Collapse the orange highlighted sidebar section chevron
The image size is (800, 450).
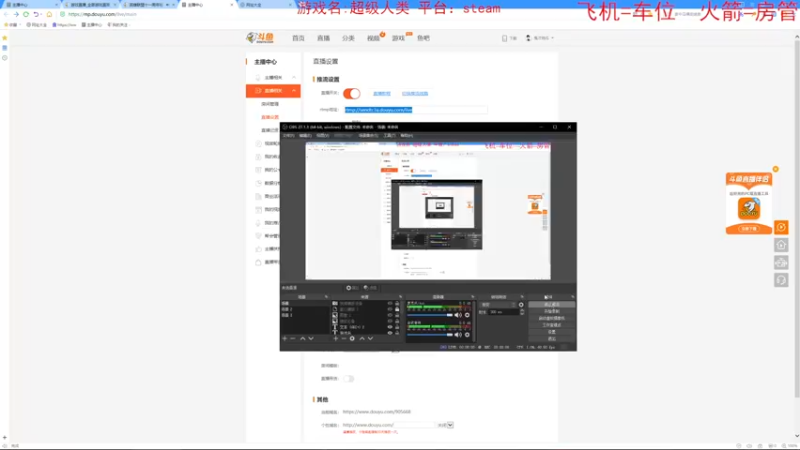click(x=294, y=91)
